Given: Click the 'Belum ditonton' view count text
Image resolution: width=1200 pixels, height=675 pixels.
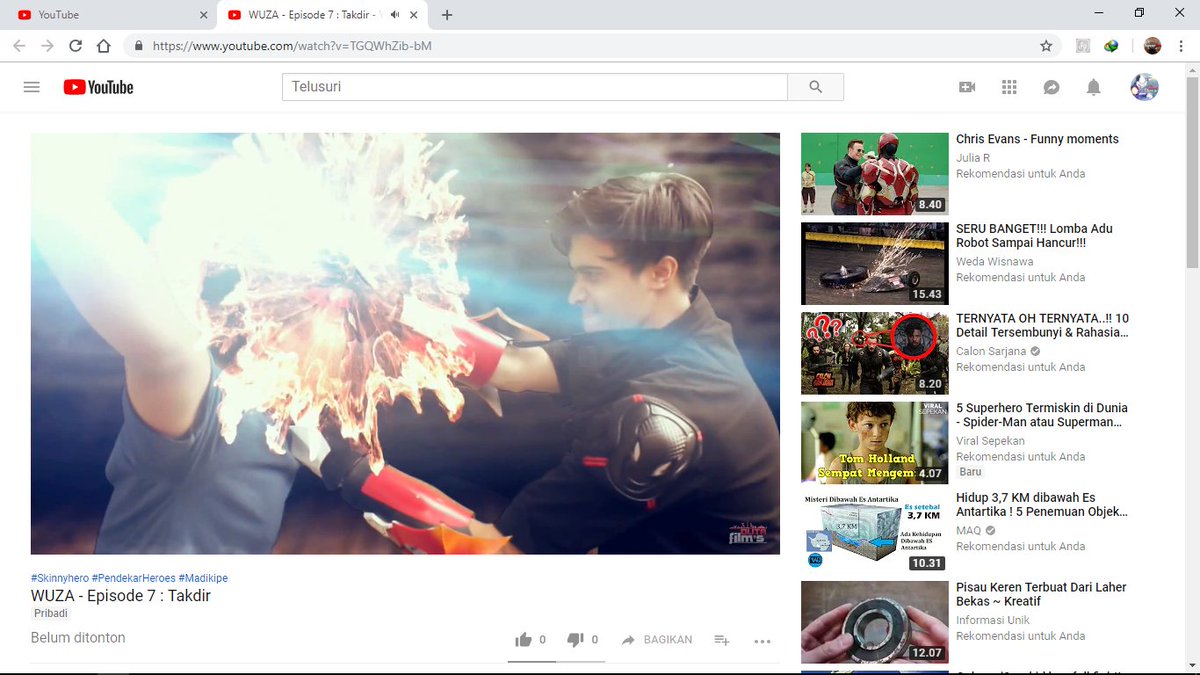Looking at the screenshot, I should coord(78,638).
